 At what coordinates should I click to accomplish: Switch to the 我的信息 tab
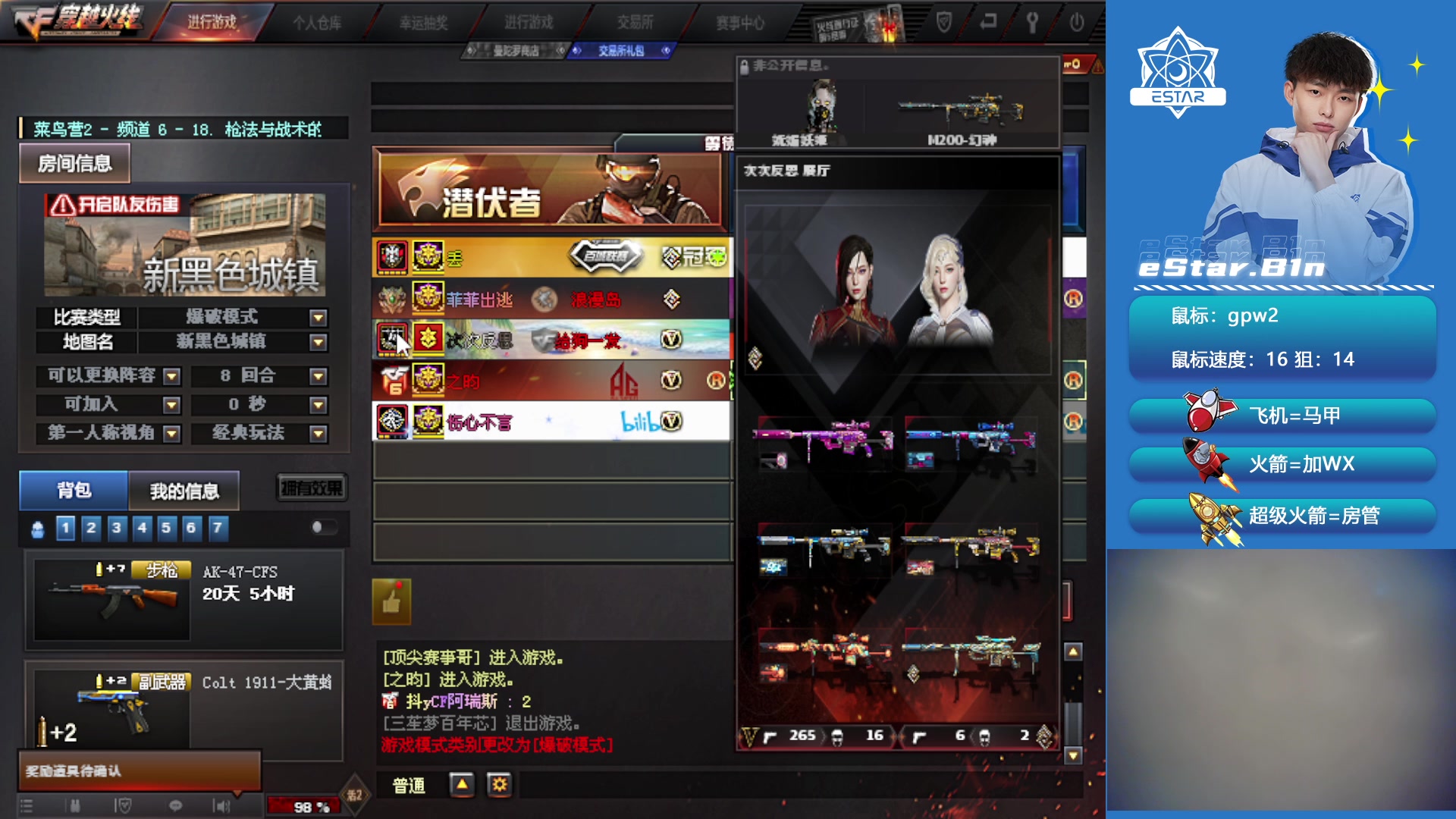[184, 491]
